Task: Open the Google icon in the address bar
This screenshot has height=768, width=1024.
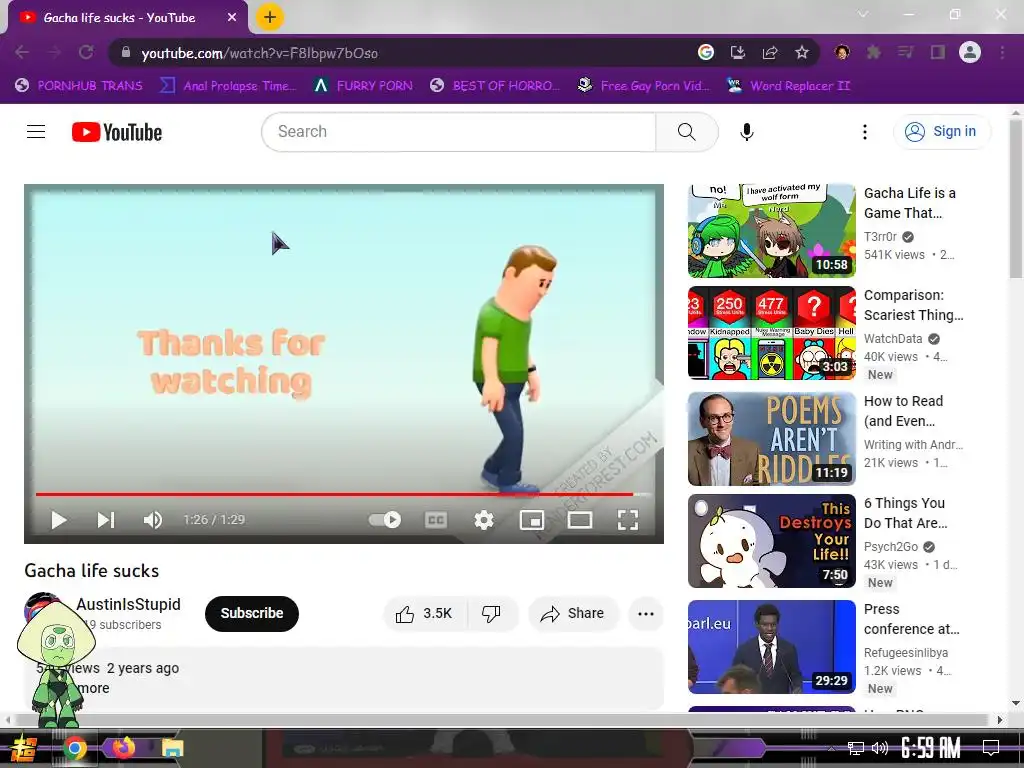Action: click(706, 52)
